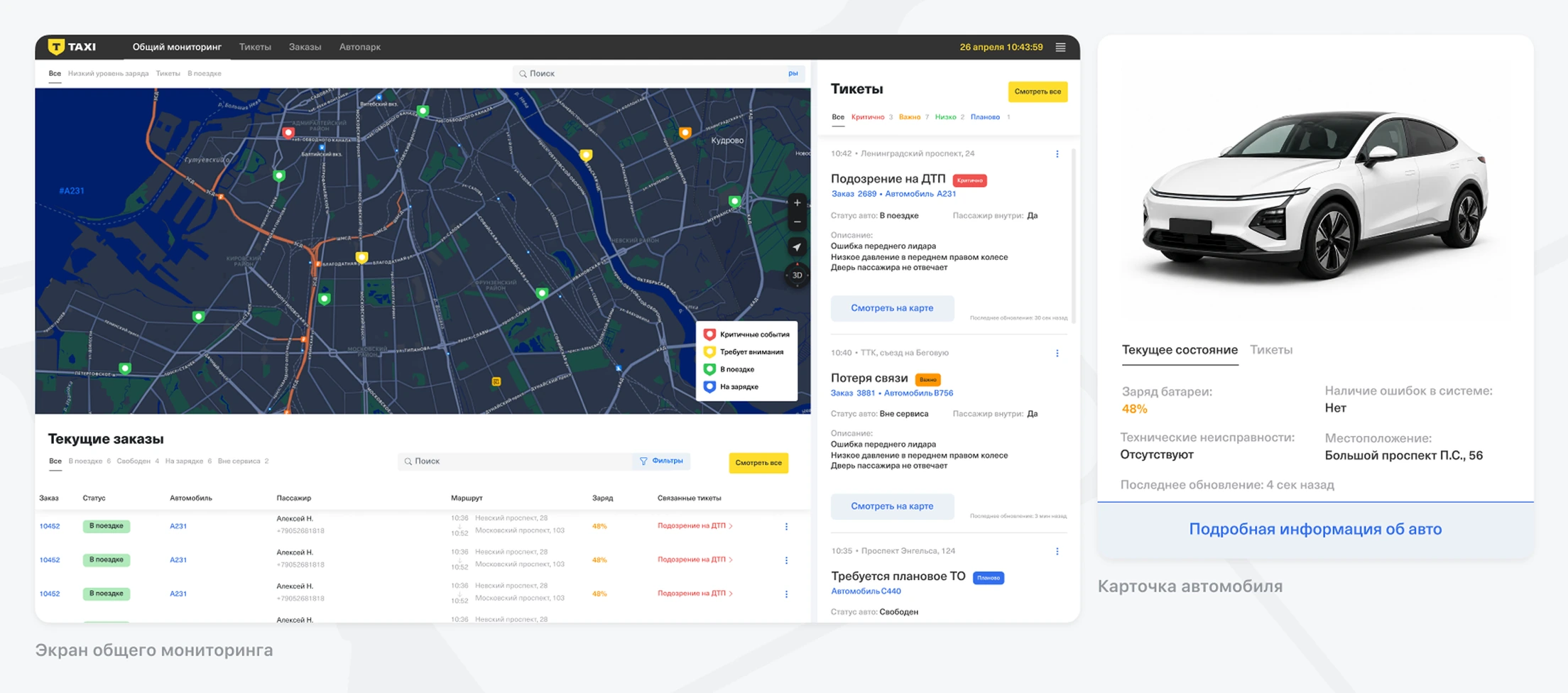Open the hamburger menu beside the clock
The width and height of the screenshot is (1568, 693).
pos(1060,48)
